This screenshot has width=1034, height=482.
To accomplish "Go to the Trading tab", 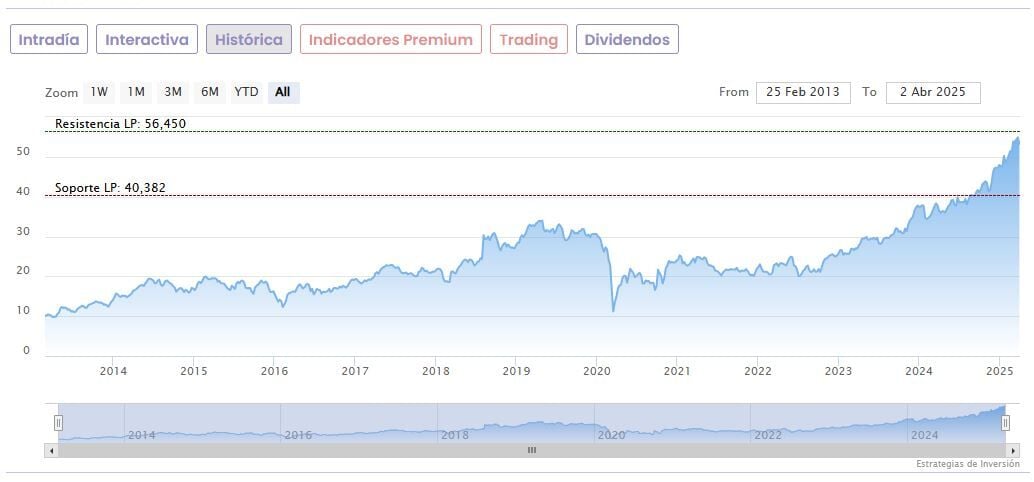I will [x=528, y=40].
